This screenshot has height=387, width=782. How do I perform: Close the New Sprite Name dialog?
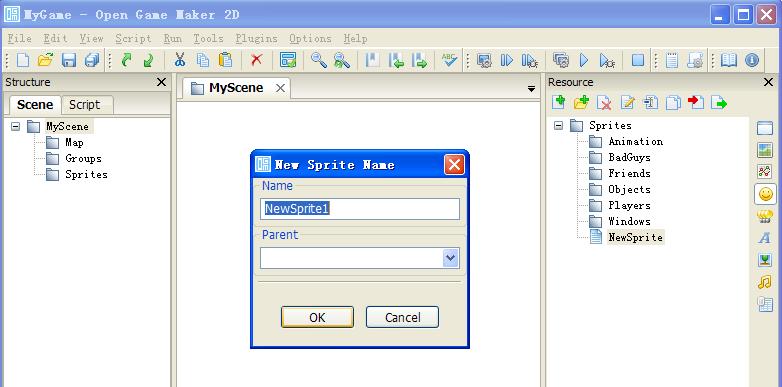[454, 165]
